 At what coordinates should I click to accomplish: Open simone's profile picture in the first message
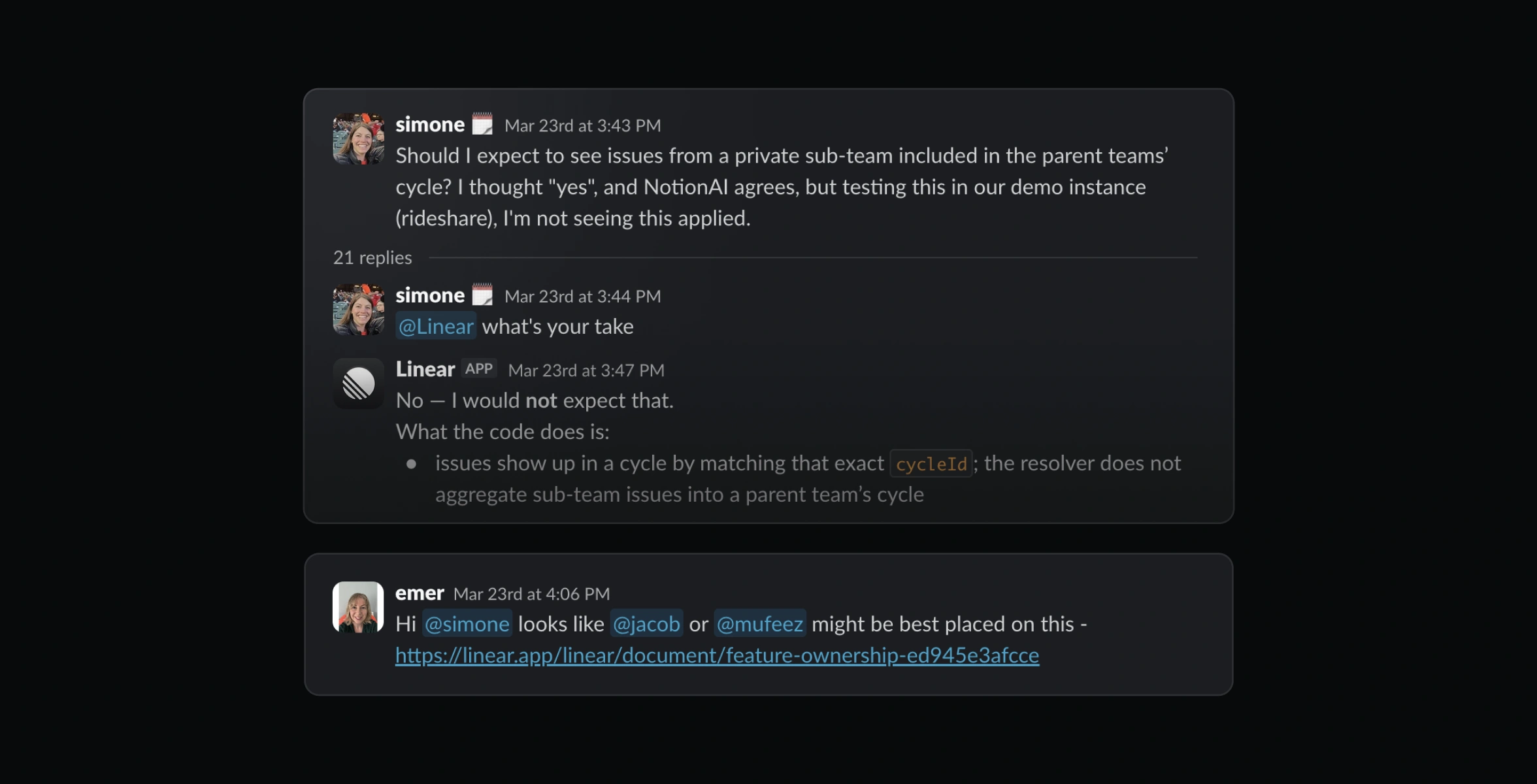pyautogui.click(x=358, y=137)
